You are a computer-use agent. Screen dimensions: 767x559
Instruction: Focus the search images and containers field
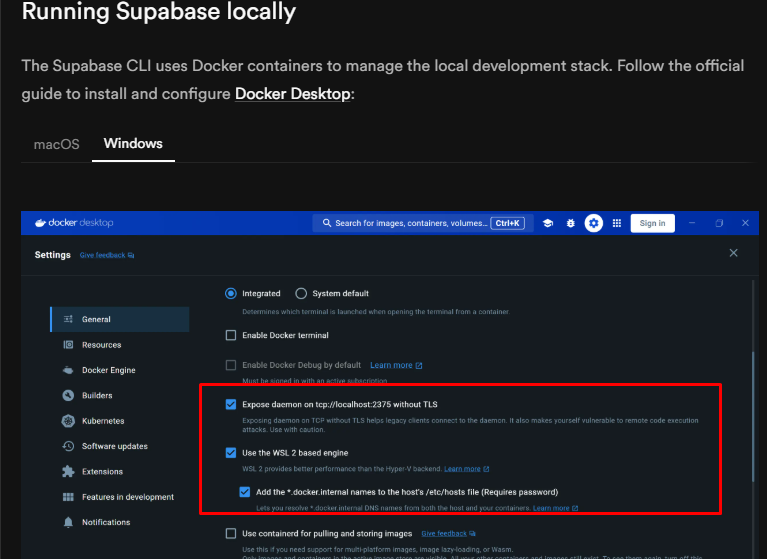[423, 223]
